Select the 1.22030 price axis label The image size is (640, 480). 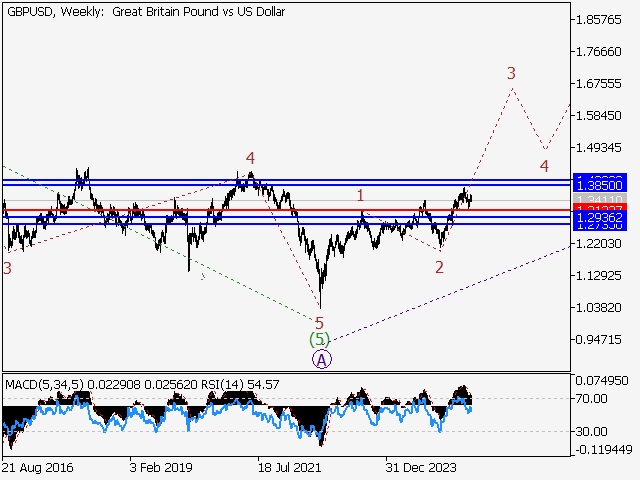point(600,244)
